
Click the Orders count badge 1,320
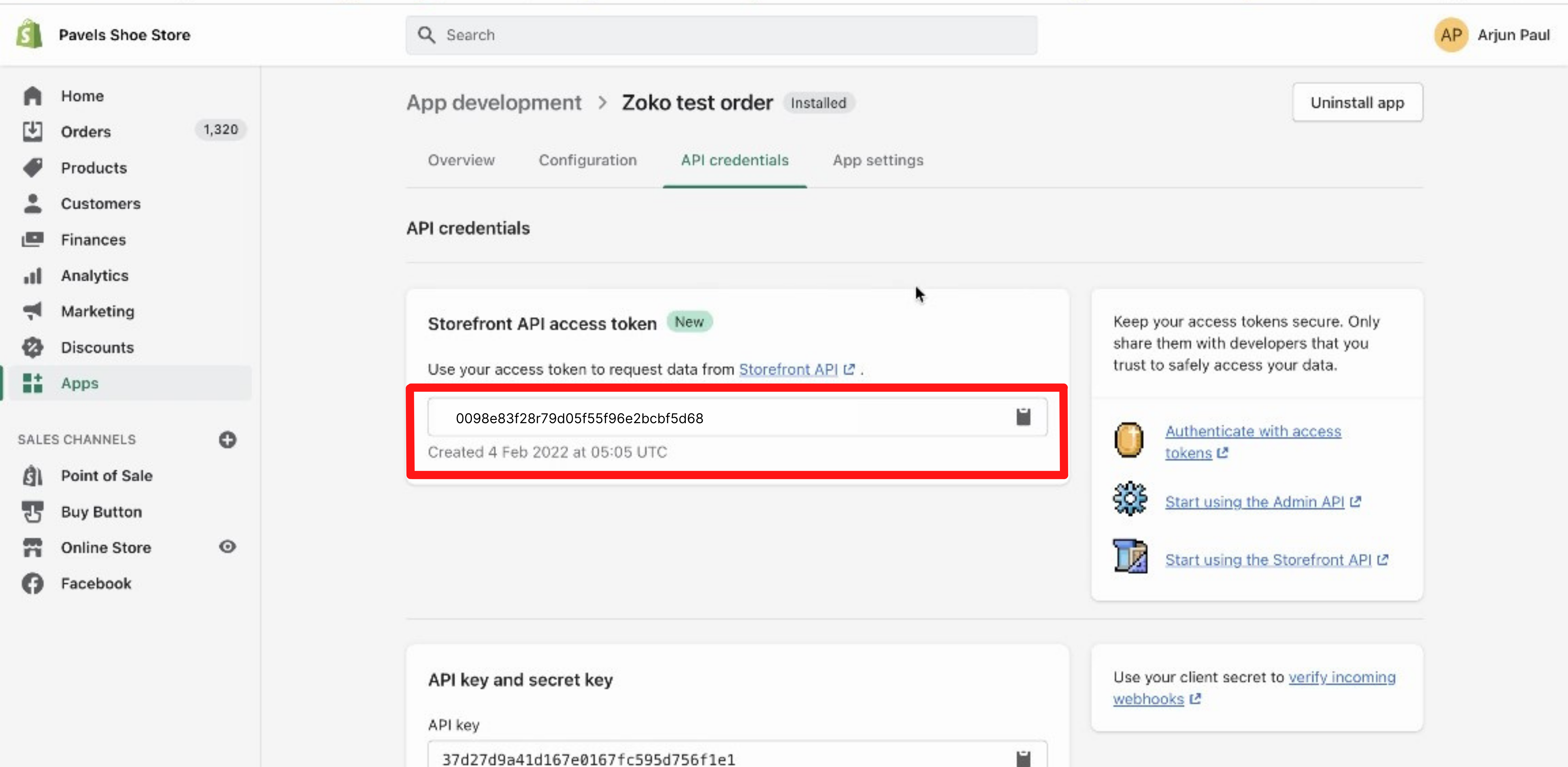220,130
